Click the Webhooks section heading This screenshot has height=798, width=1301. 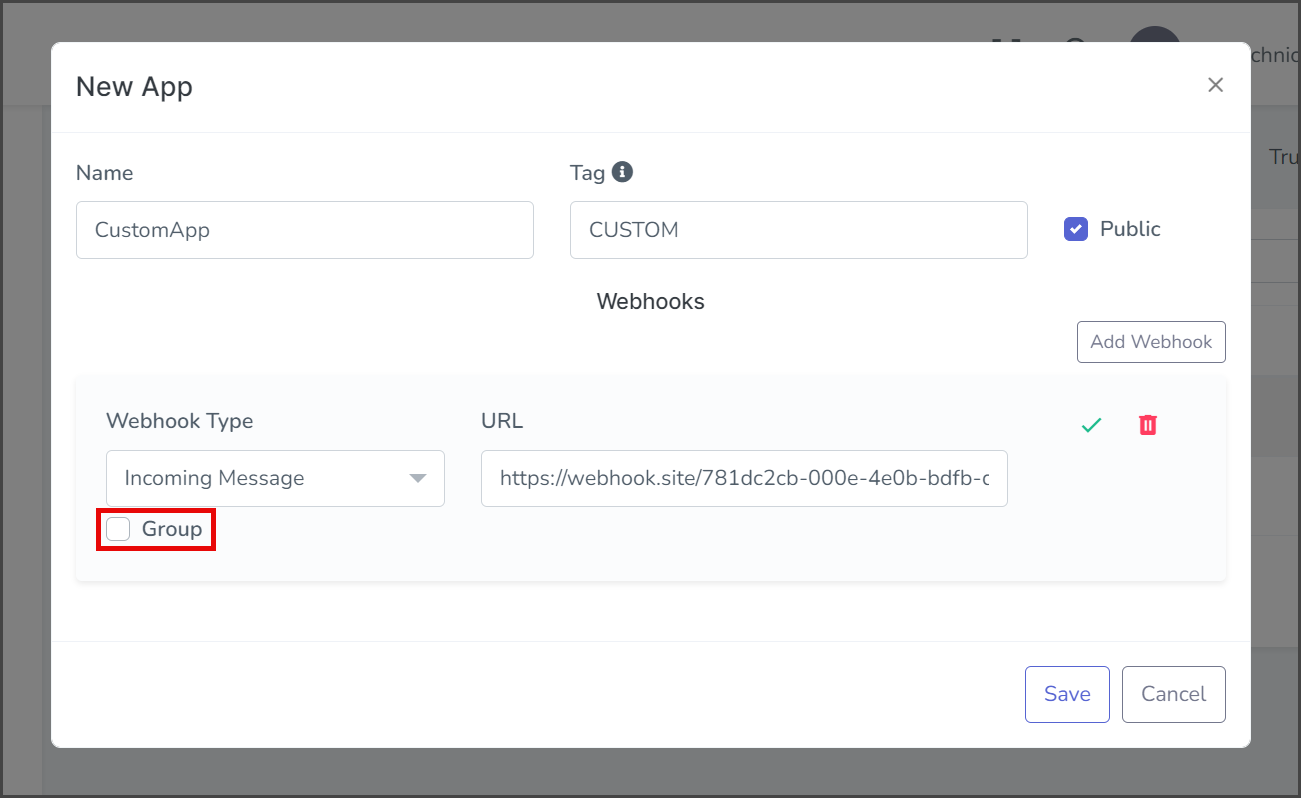(x=651, y=301)
